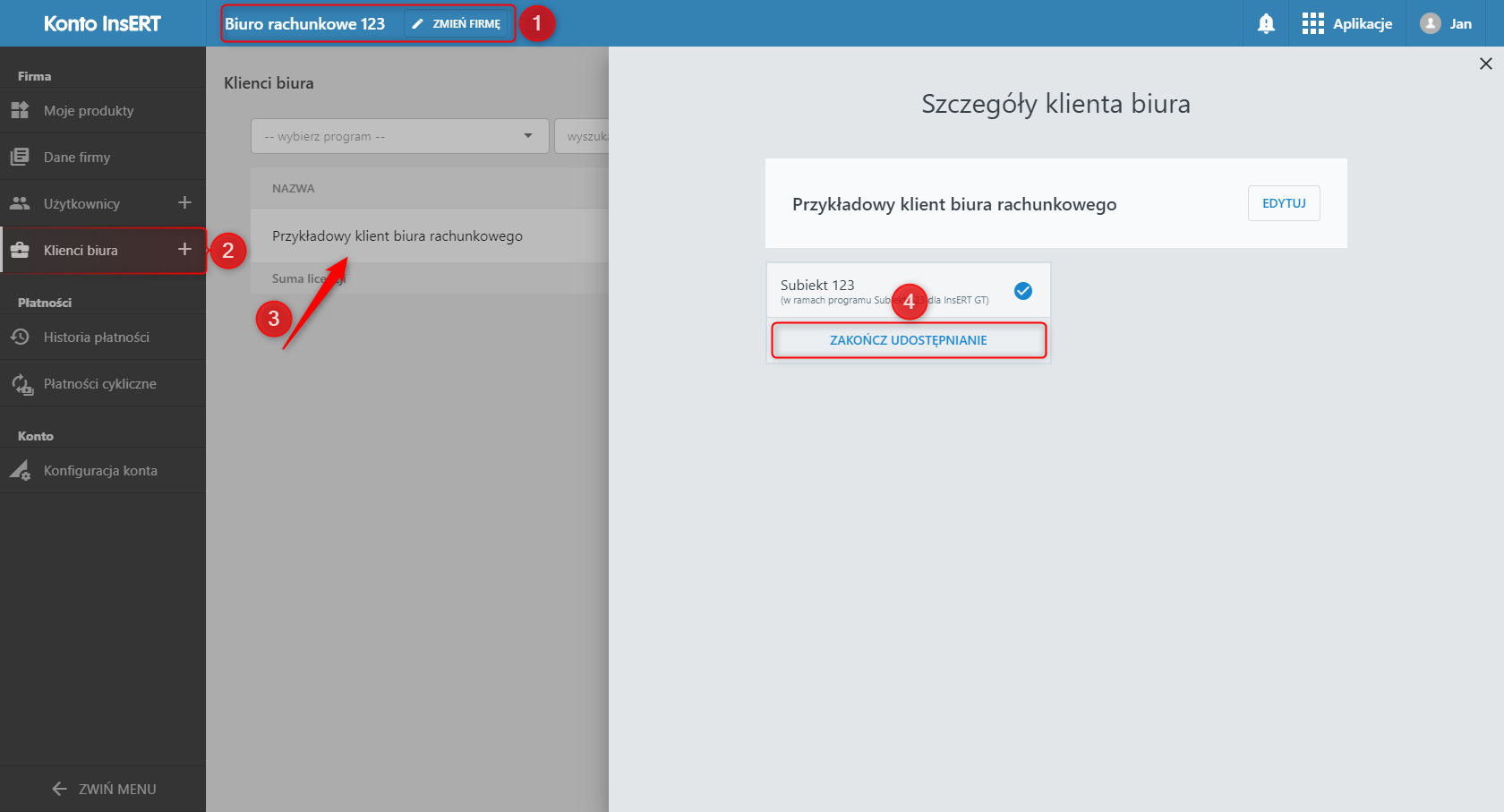Click the Użytkownicy people icon
The width and height of the screenshot is (1504, 812).
pyautogui.click(x=20, y=203)
